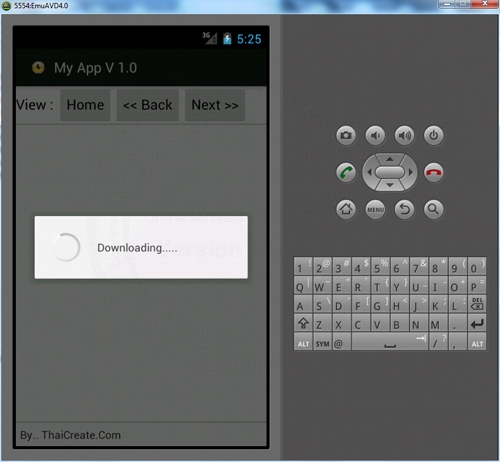Click the D-pad down arrow

pos(390,185)
